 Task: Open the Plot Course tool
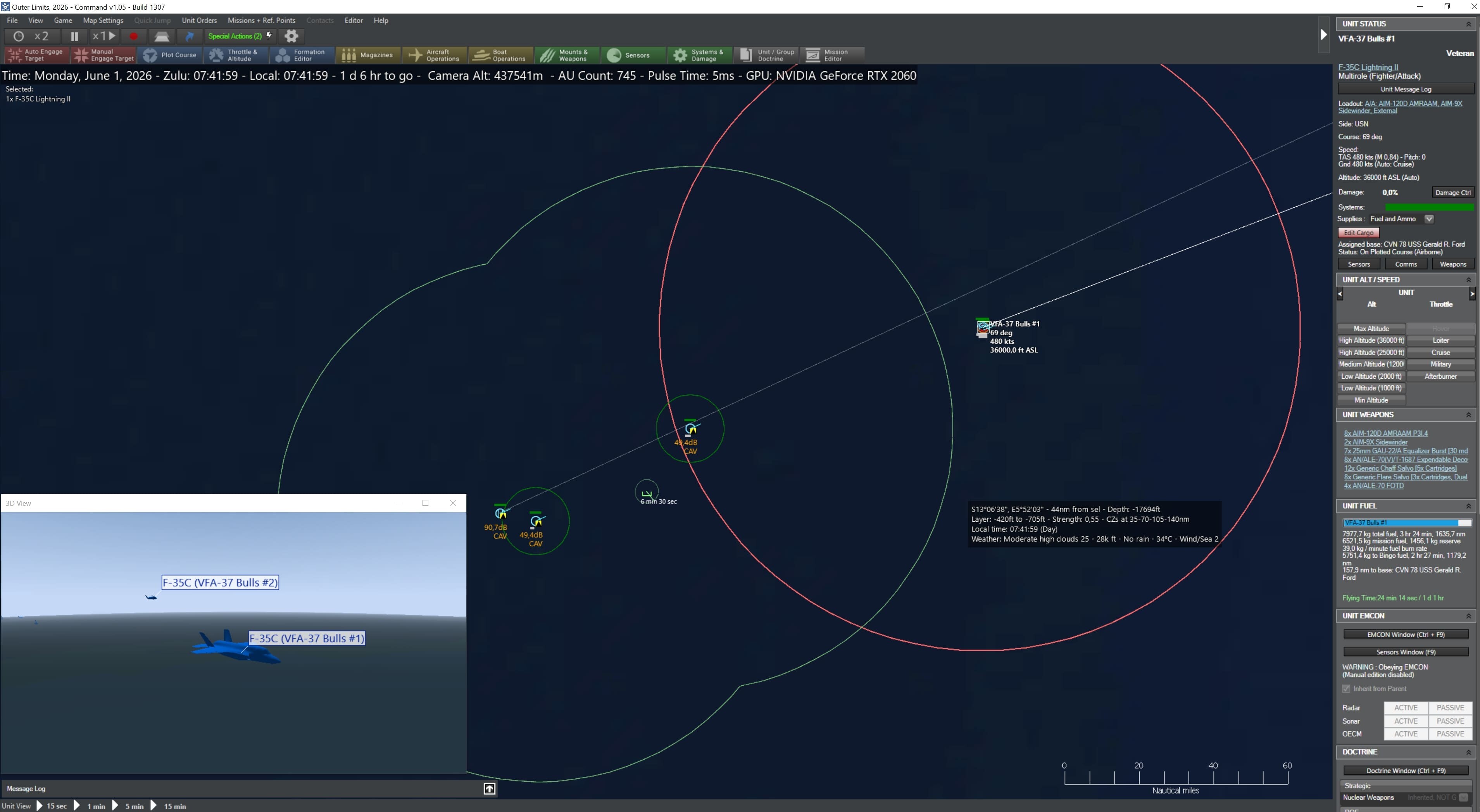coord(170,55)
